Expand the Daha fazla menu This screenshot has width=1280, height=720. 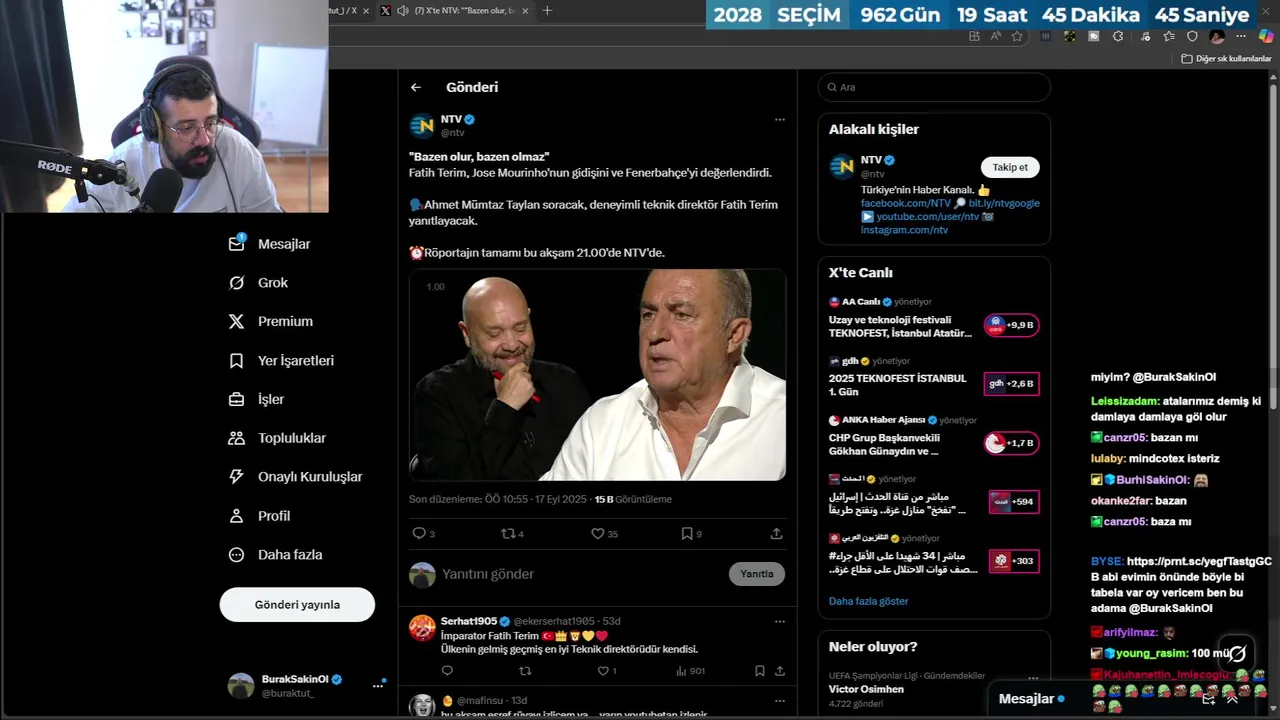[x=275, y=555]
